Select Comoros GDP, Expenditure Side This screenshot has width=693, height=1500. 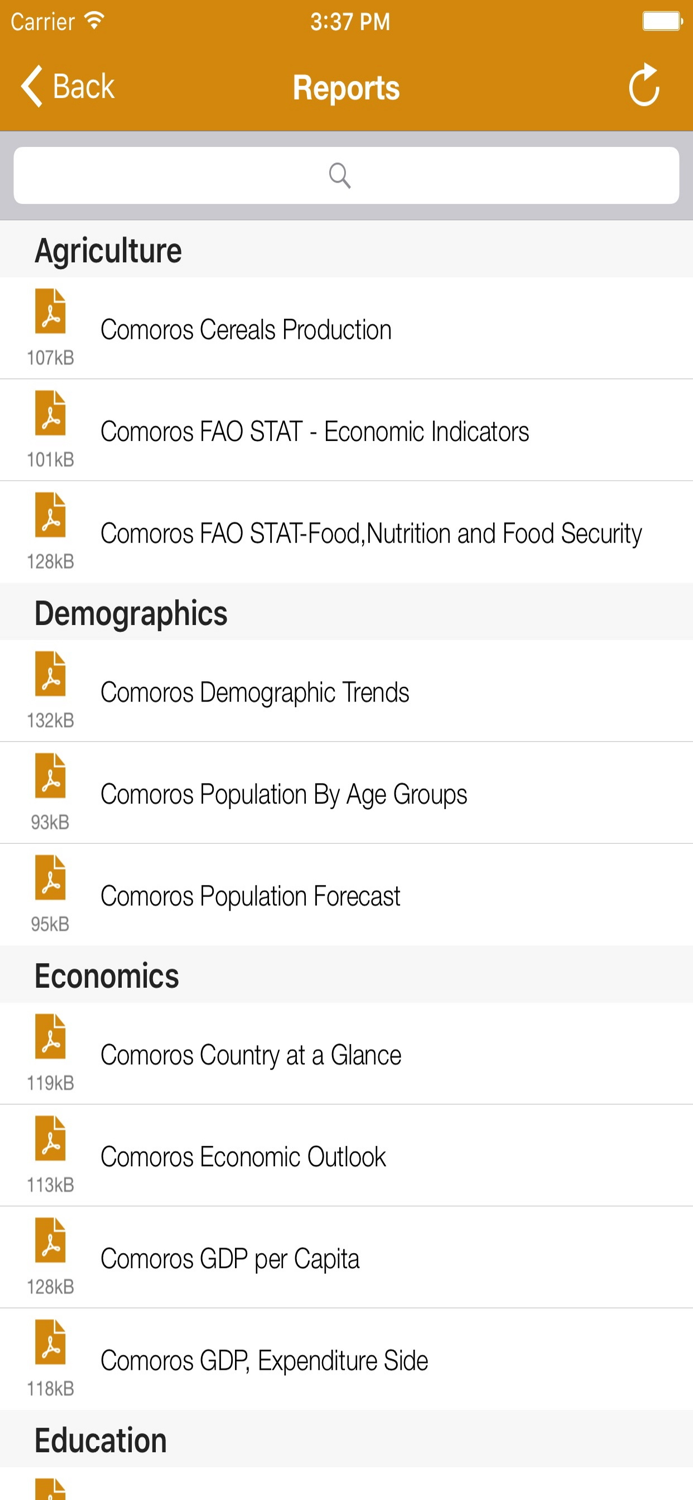[x=263, y=1360]
